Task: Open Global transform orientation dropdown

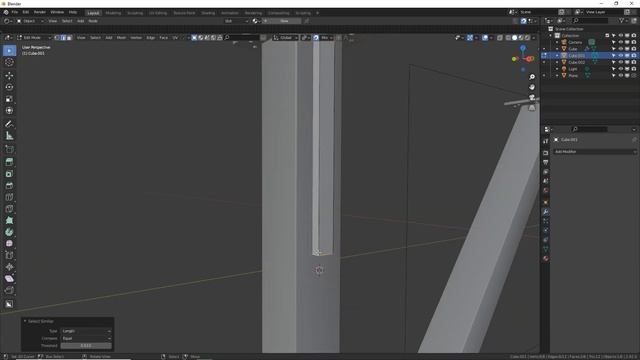Action: [x=286, y=38]
